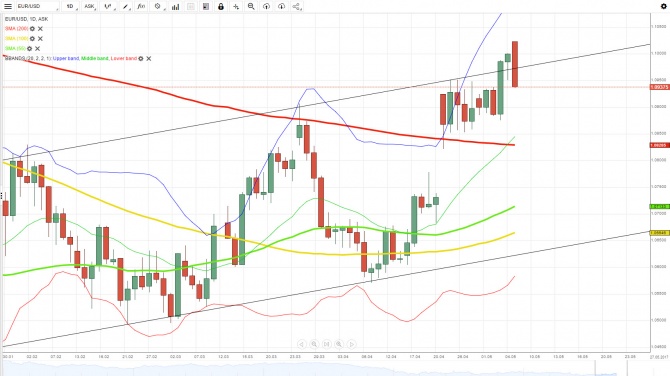
Task: Open the ASK side dropdown
Action: (89, 6)
